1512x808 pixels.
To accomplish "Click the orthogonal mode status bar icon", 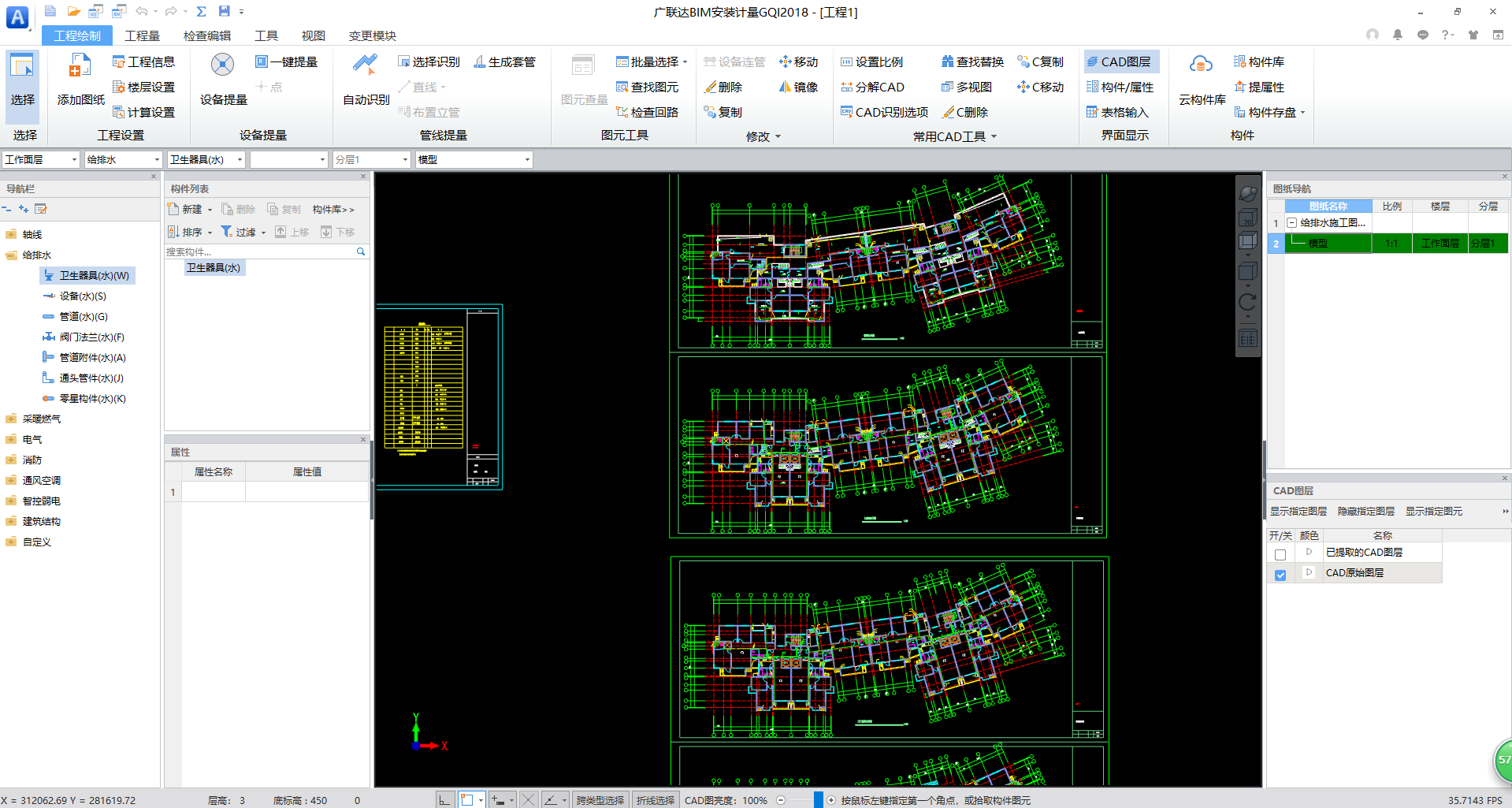I will coord(444,800).
